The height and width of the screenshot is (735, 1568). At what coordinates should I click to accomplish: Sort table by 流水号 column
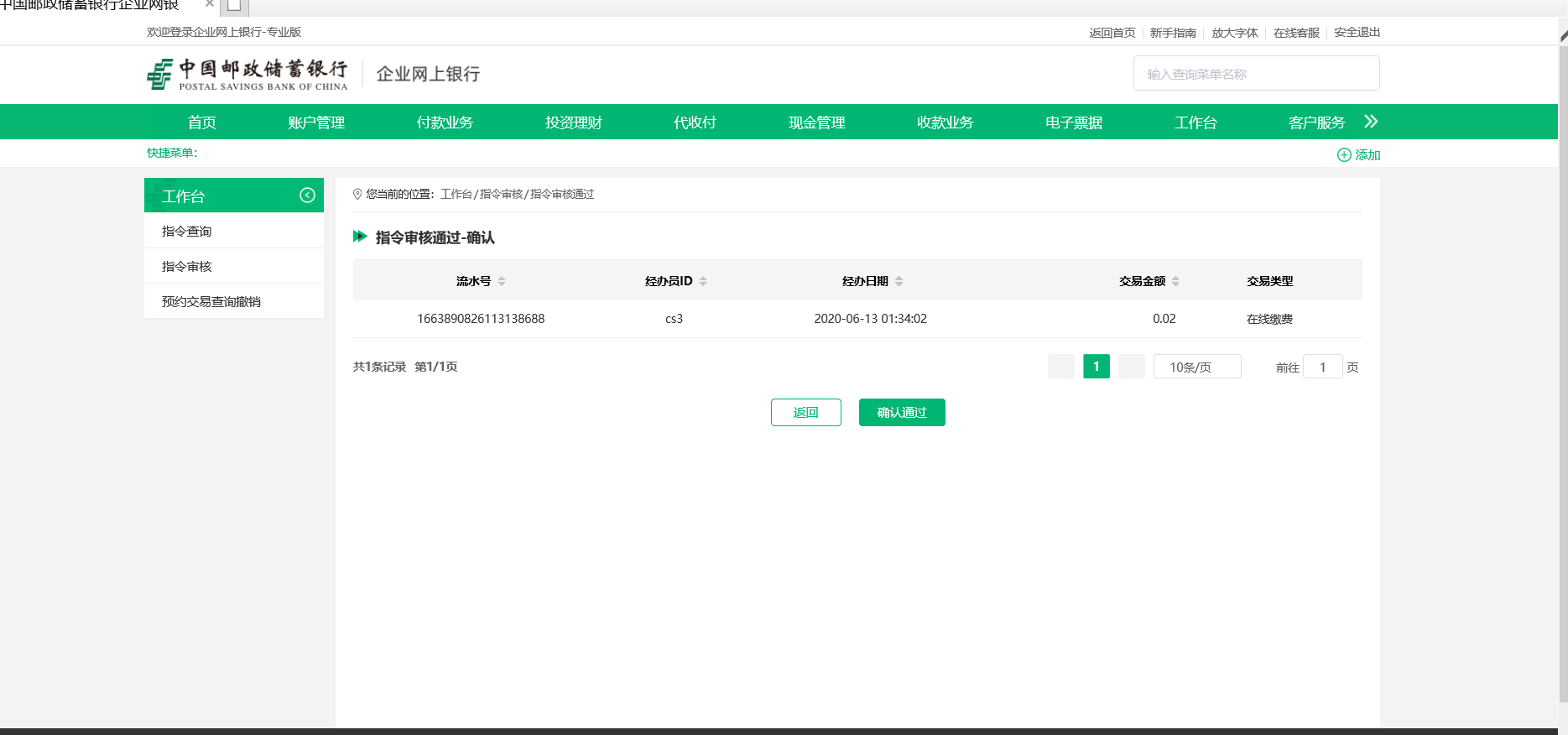(502, 281)
